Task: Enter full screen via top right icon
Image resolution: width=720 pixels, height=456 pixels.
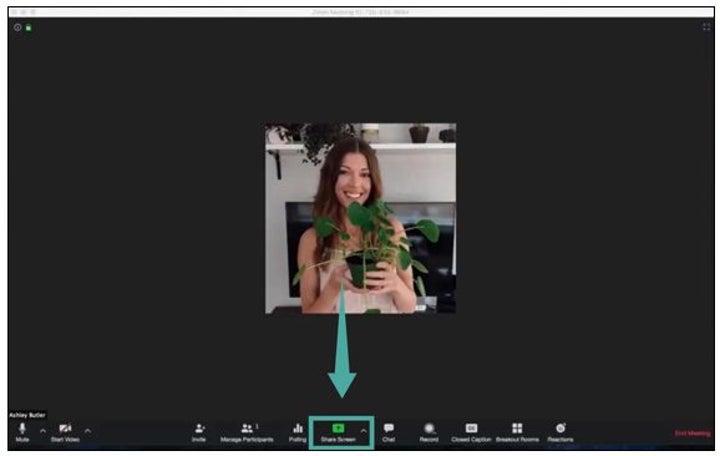Action: pyautogui.click(x=706, y=27)
